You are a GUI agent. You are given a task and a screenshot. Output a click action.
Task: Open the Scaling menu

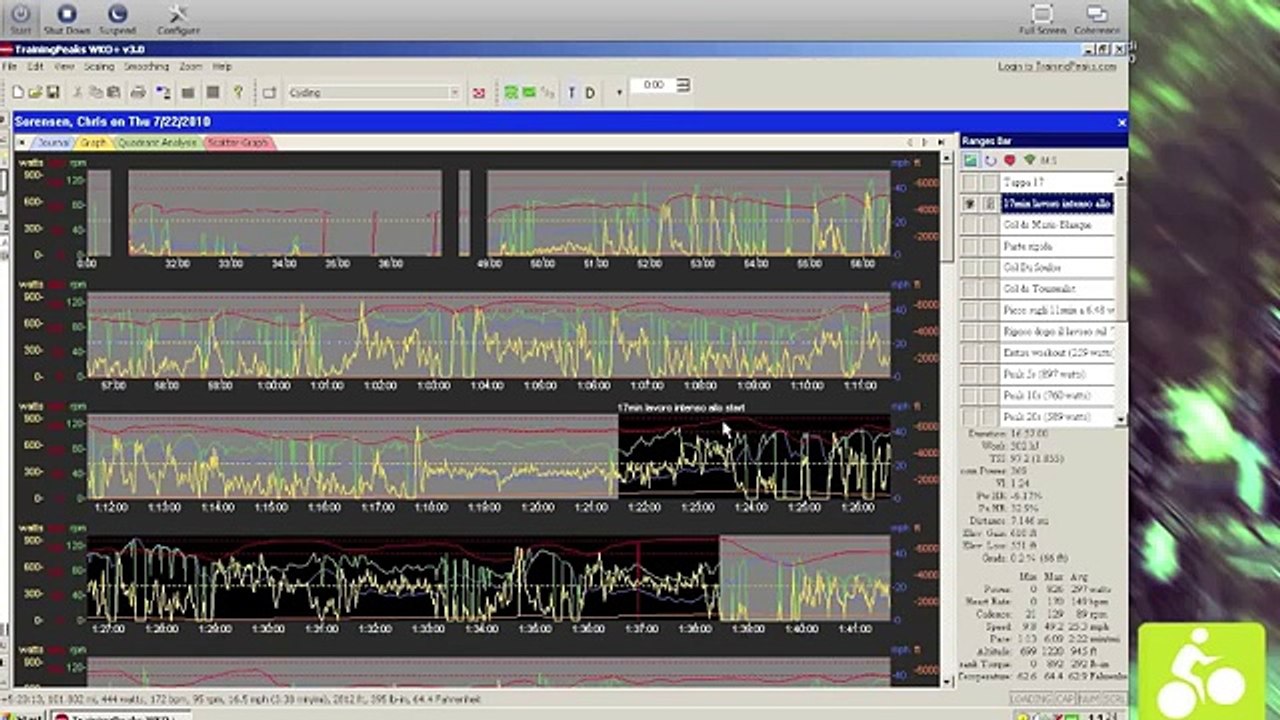coord(99,66)
